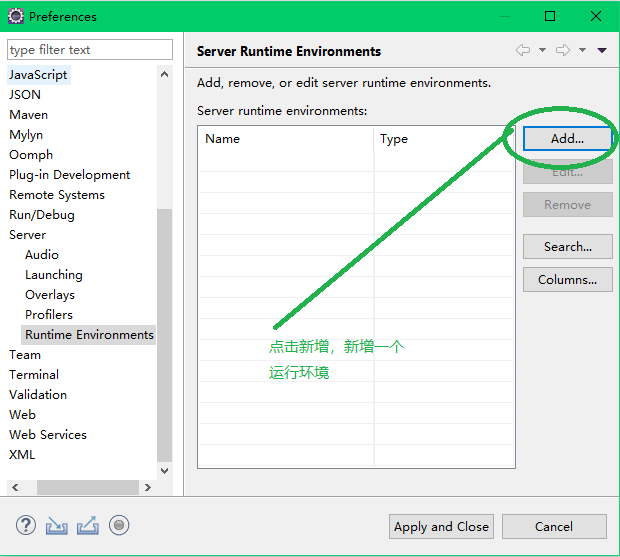Click Apply and Close
The width and height of the screenshot is (620, 557).
(x=441, y=527)
